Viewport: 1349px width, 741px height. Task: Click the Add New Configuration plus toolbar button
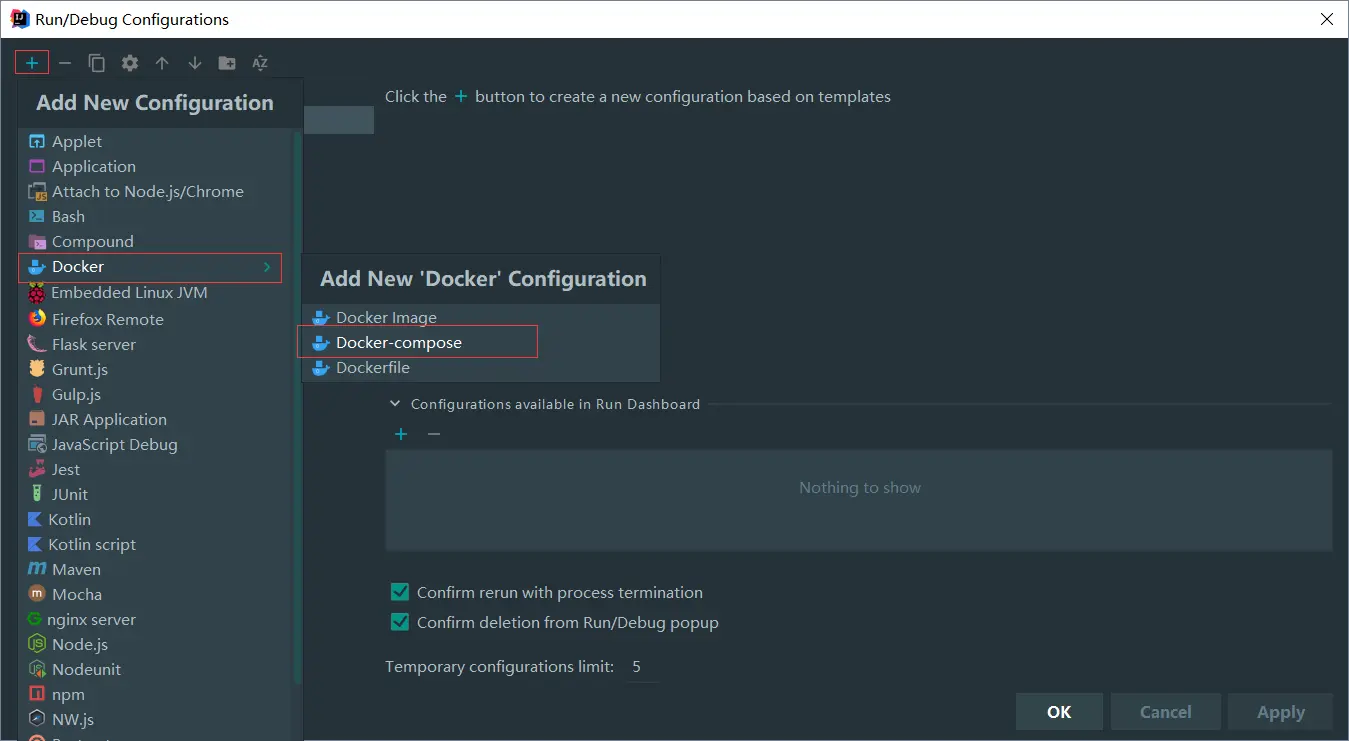[x=32, y=63]
